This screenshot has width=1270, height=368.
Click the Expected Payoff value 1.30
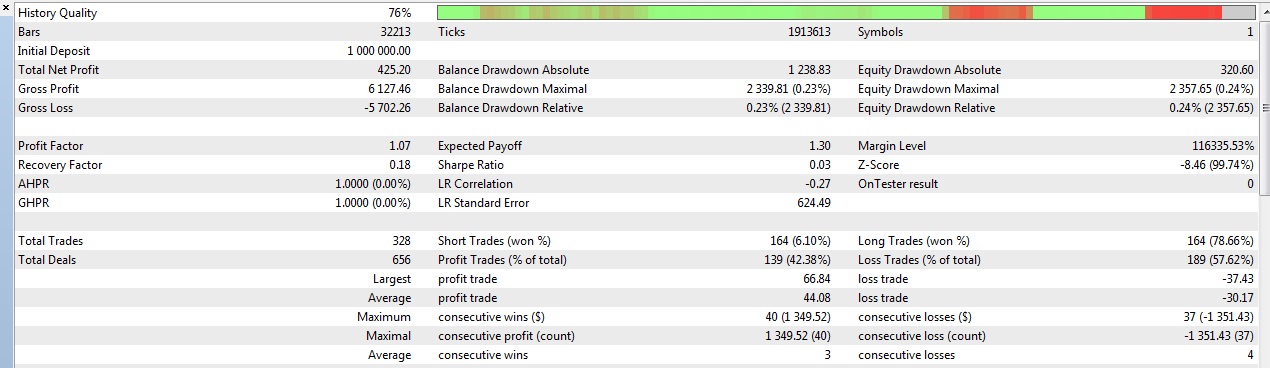[x=820, y=146]
